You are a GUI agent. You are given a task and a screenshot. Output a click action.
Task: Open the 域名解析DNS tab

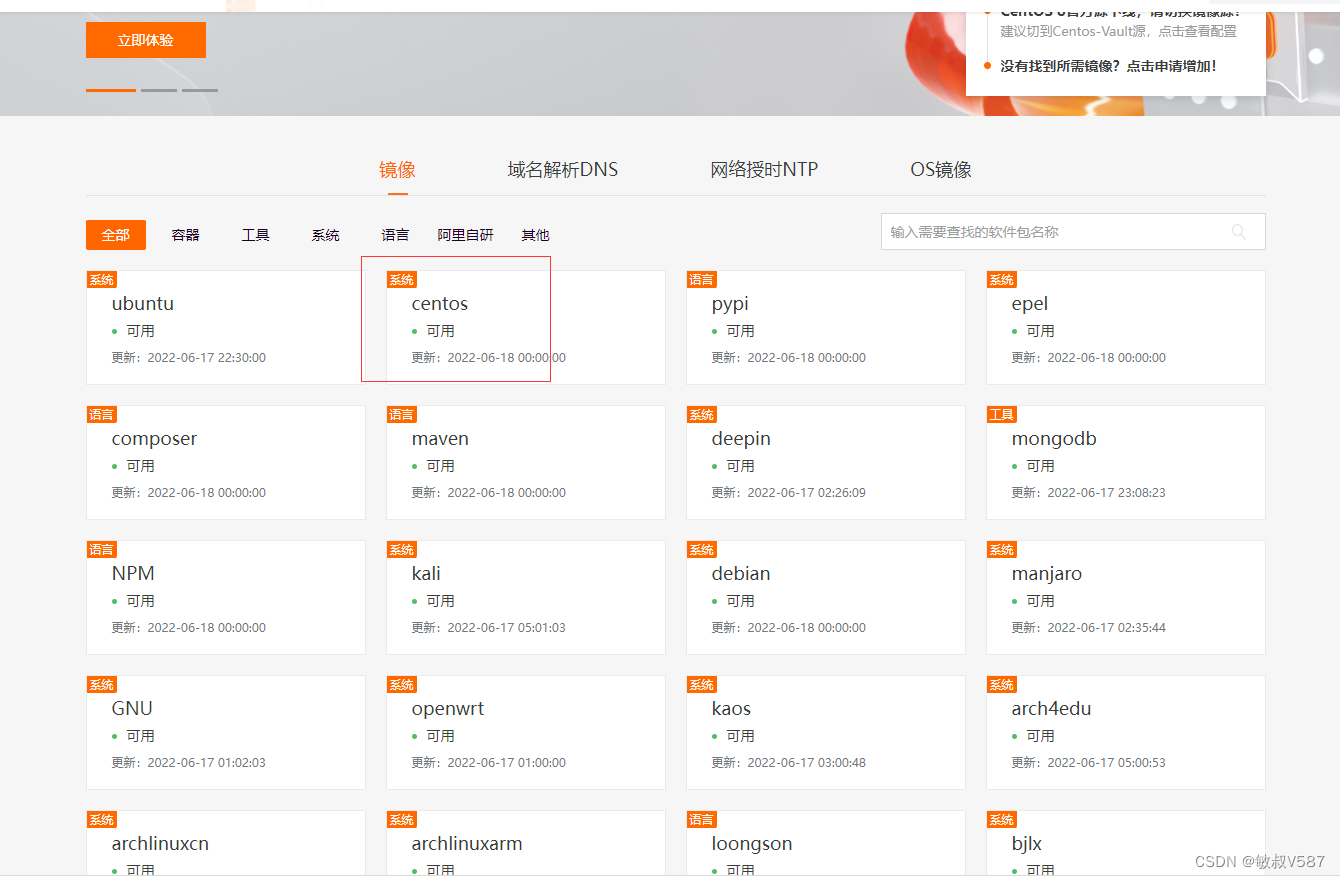click(x=563, y=170)
